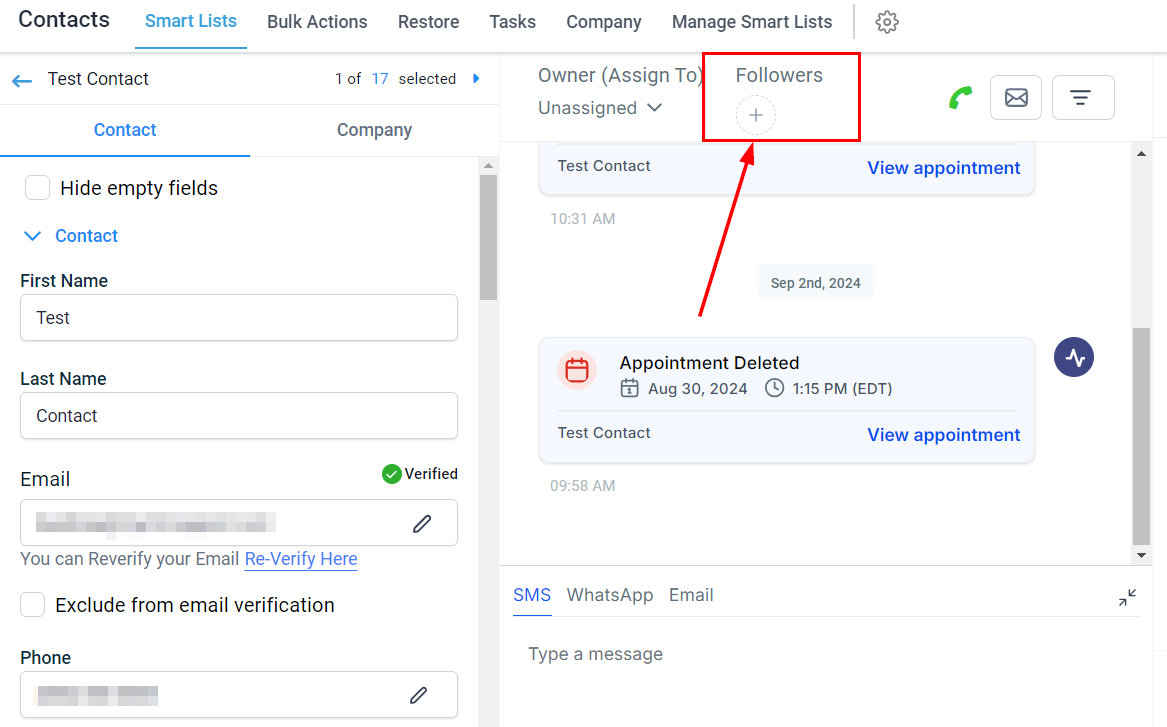Open the settings gear icon
Viewport: 1167px width, 727px height.
[887, 22]
